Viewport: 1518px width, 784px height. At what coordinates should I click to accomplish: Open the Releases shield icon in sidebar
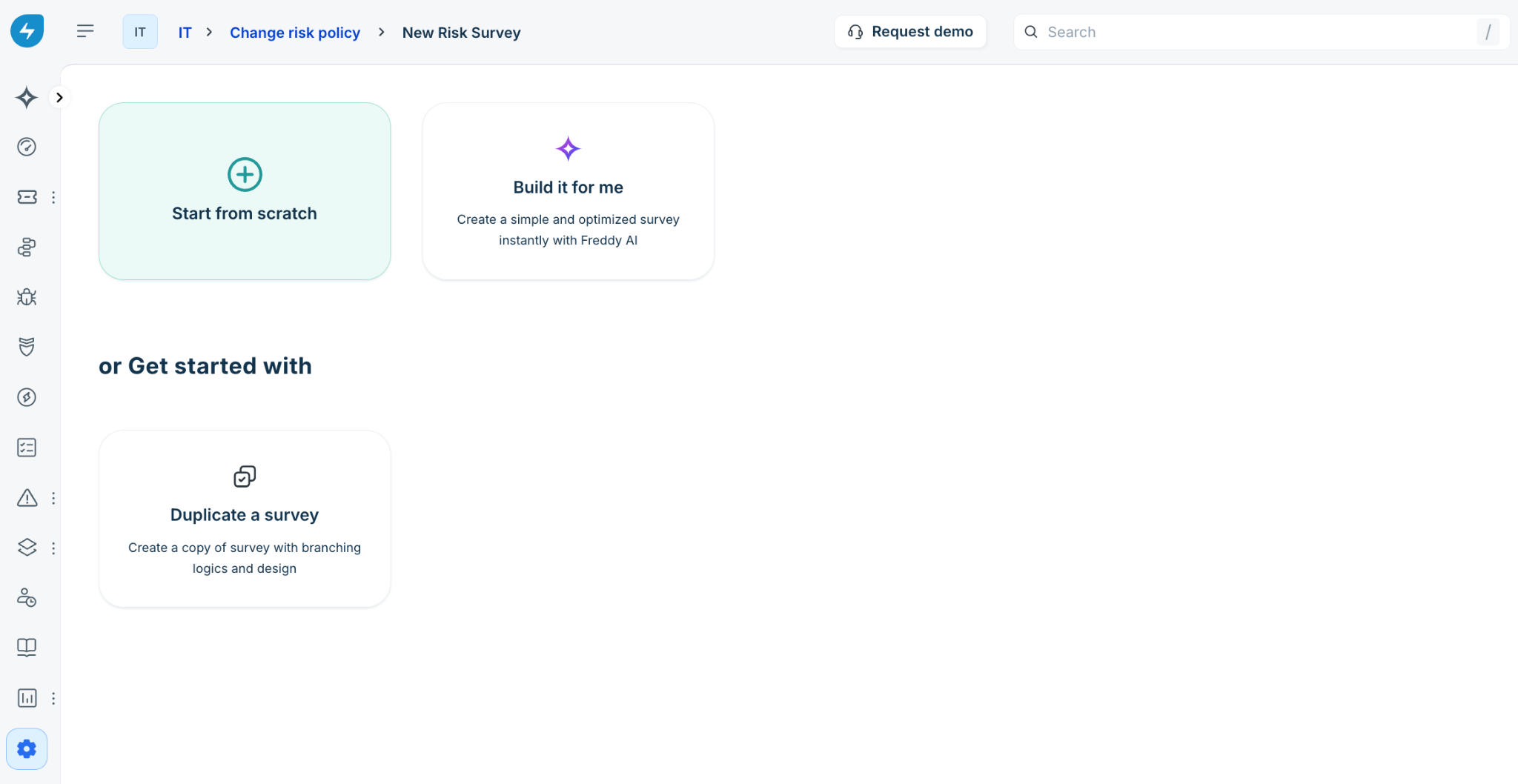click(27, 347)
